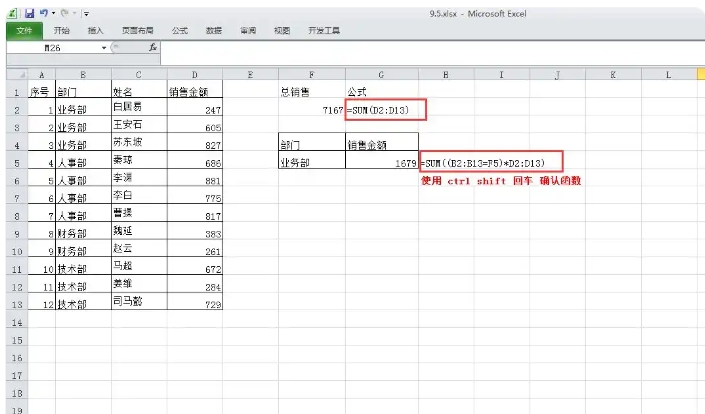Click the 技术部 cell in row 13
Viewport: 705px width, 414px height.
pos(83,302)
